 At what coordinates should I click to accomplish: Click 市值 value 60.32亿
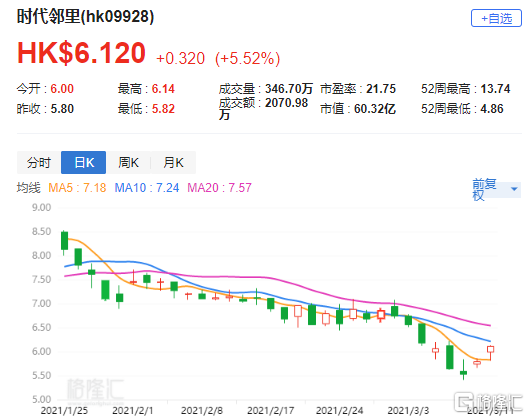(375, 109)
